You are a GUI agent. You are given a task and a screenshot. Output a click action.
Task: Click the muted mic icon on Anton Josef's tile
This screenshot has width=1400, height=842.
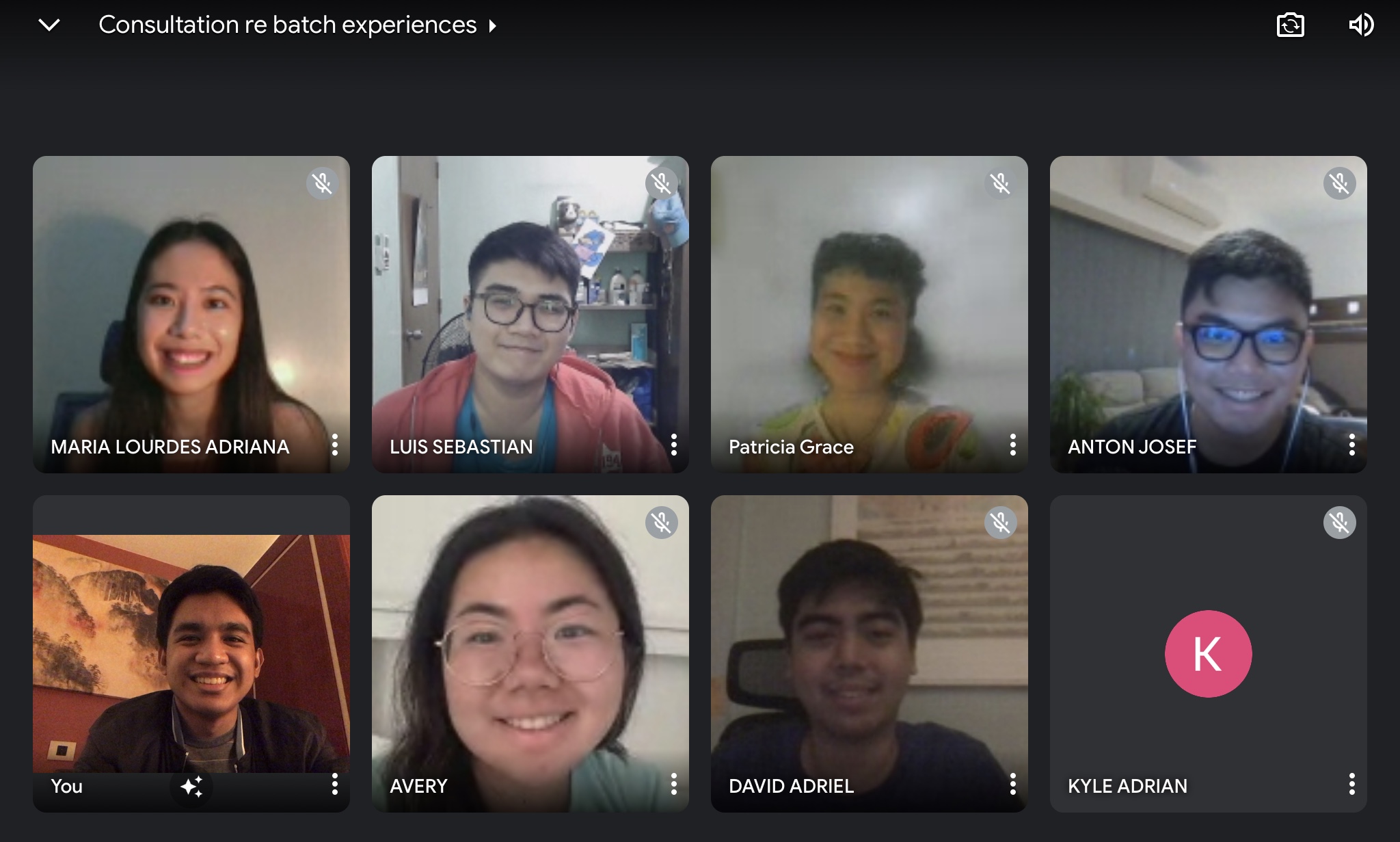pyautogui.click(x=1339, y=183)
